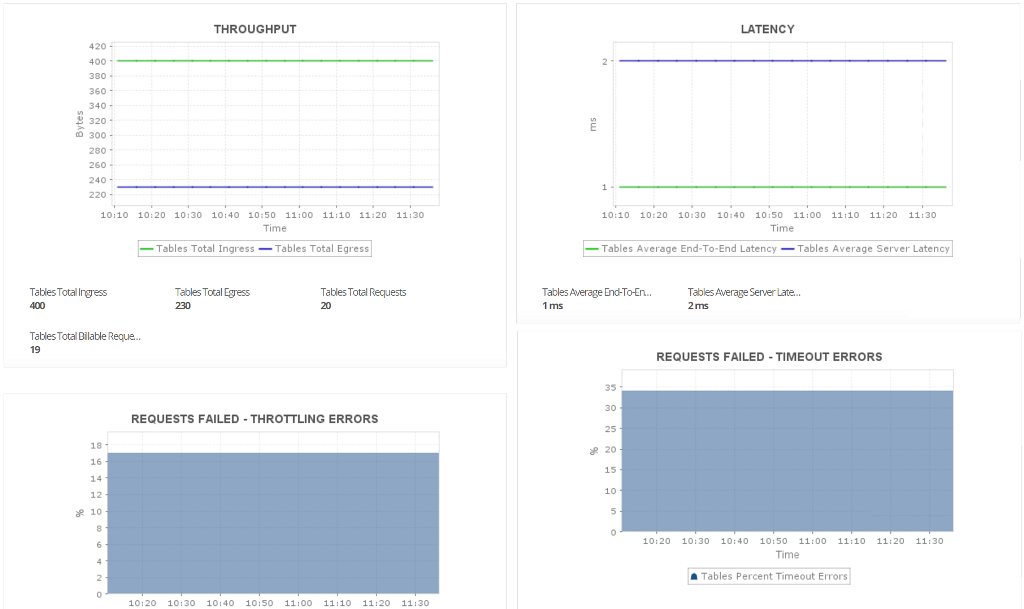The image size is (1024, 609).
Task: Click the Requests Failed - Throttling Errors title
Action: (255, 419)
